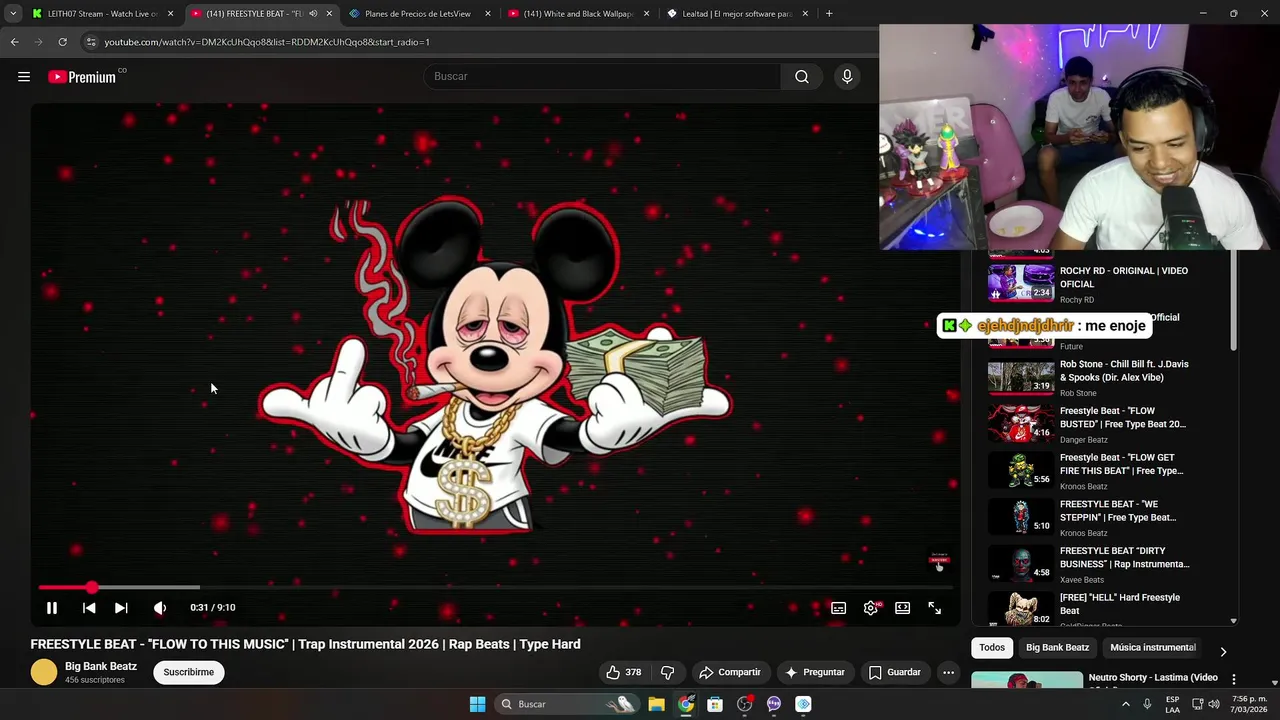
Task: Navigate back in the browser
Action: [14, 42]
